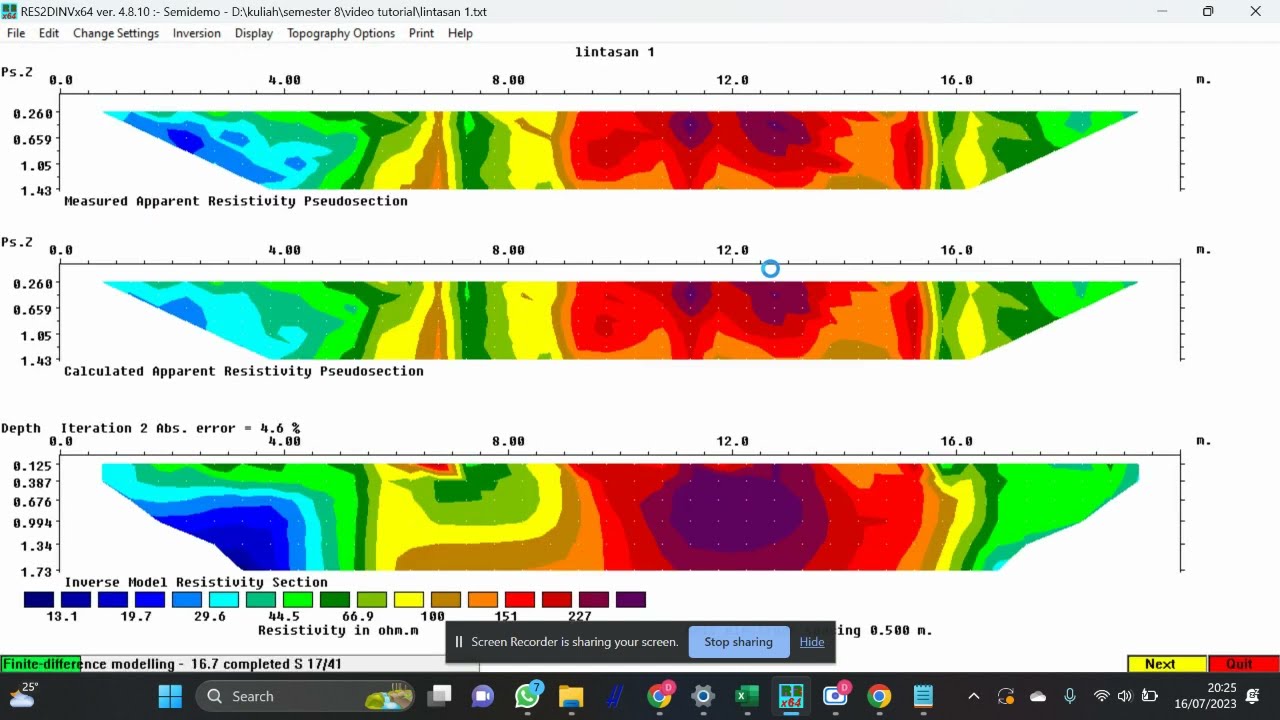Open the Change Settings menu
This screenshot has height=720, width=1280.
click(x=116, y=33)
